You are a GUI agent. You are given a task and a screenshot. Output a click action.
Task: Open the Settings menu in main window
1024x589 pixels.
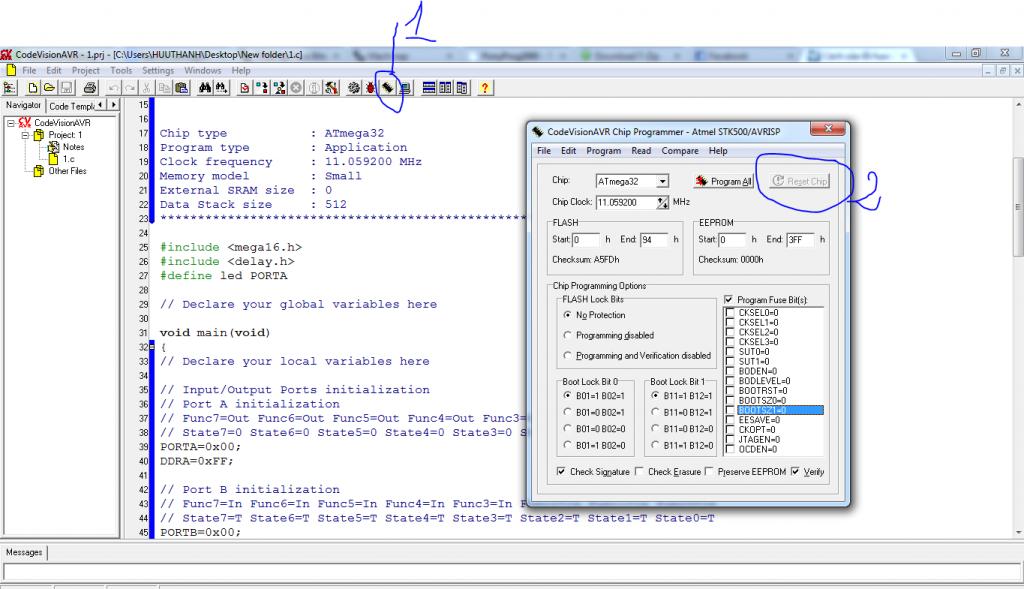[158, 71]
